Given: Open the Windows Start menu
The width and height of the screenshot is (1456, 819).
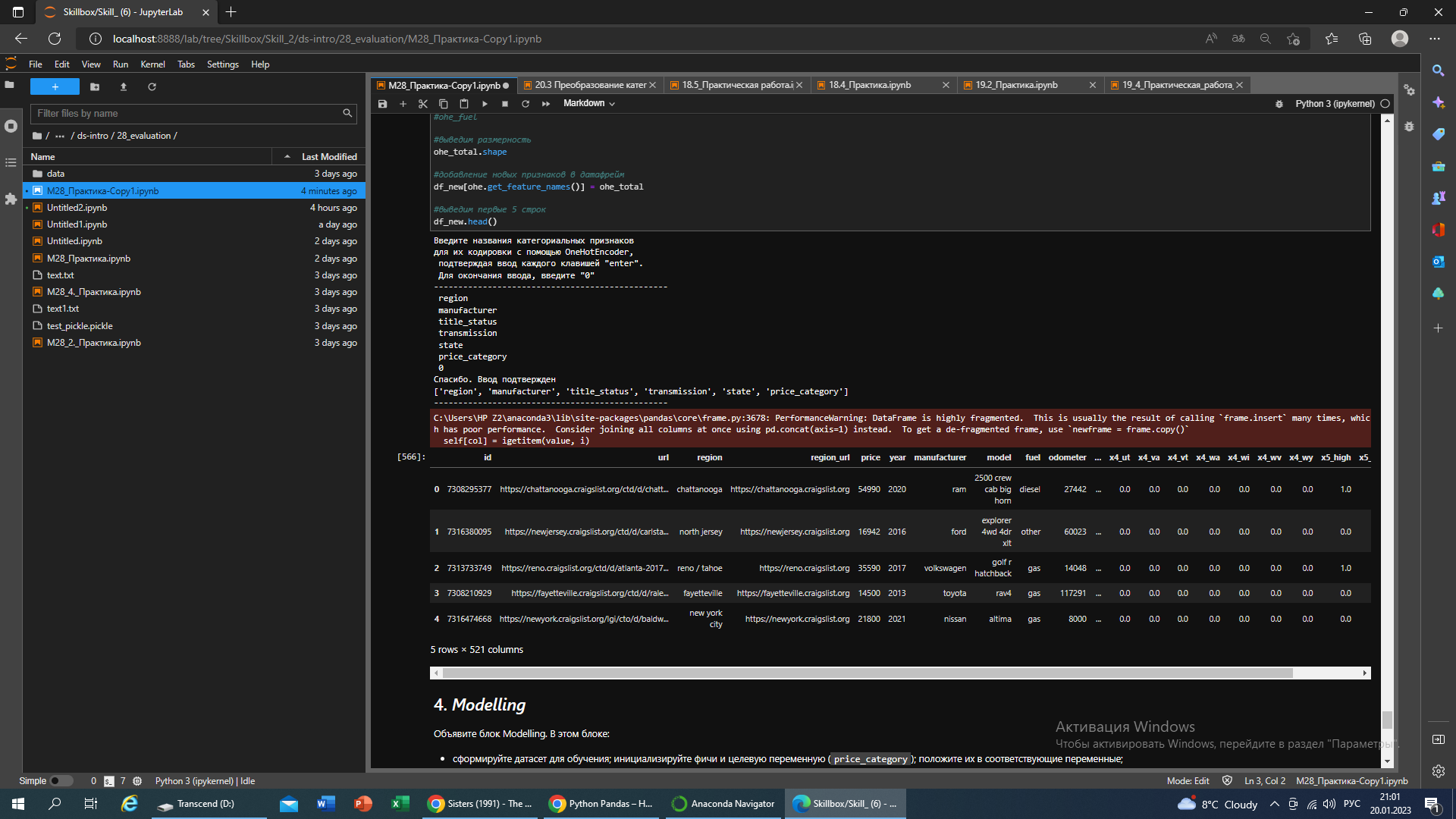Looking at the screenshot, I should pos(18,804).
